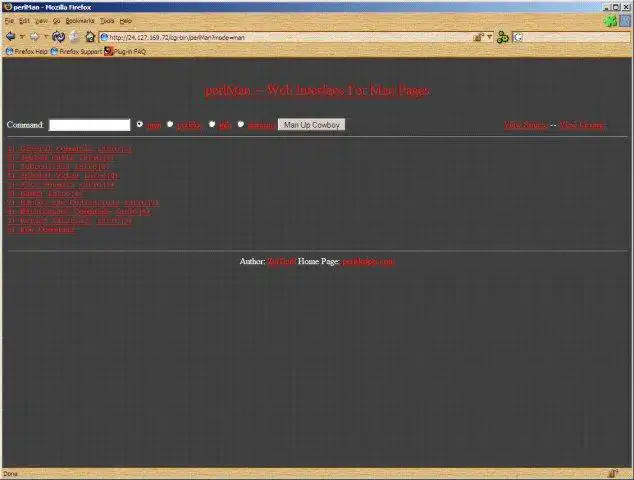Click the Done status bar text
Image resolution: width=634 pixels, height=480 pixels.
tap(11, 474)
